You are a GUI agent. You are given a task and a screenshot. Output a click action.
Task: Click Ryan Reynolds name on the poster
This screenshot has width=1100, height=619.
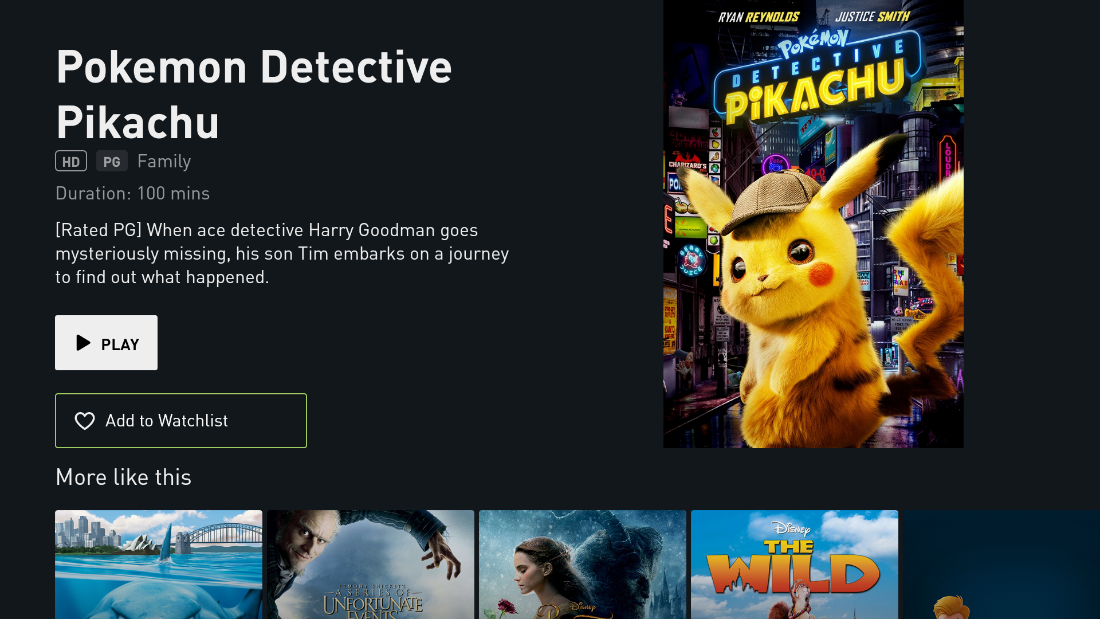pos(758,17)
